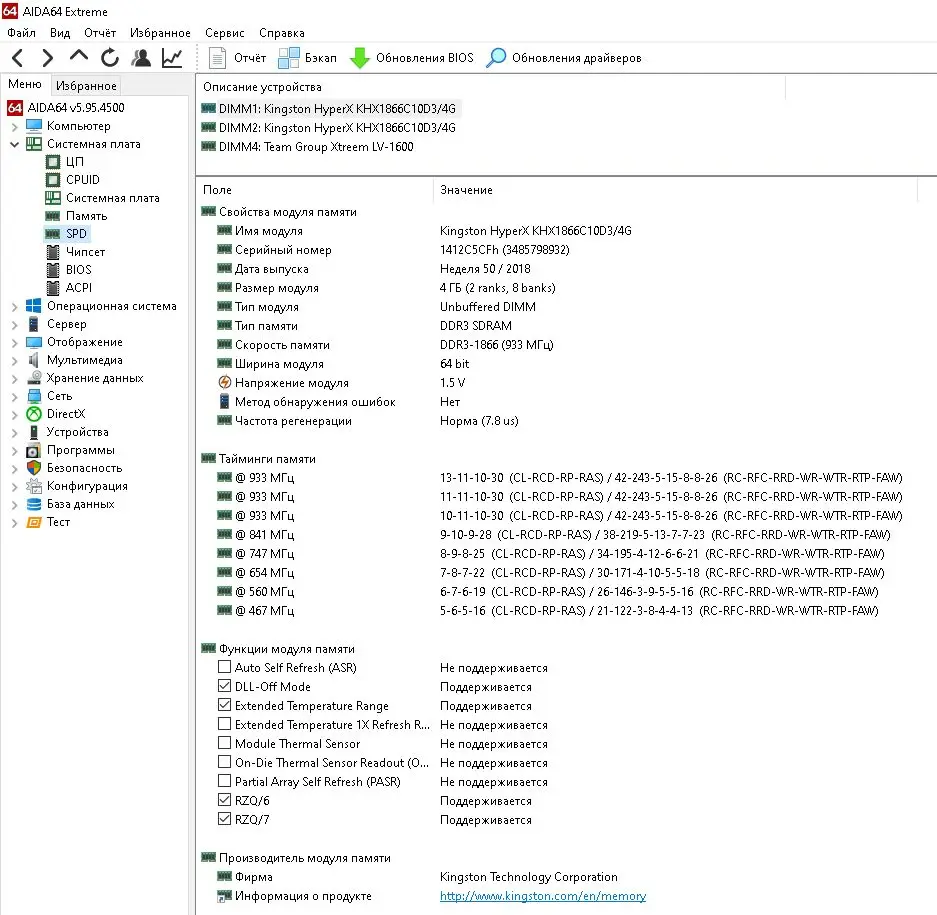Select the Серийный номер value 1412C5CFh
The width and height of the screenshot is (937, 915).
click(504, 250)
